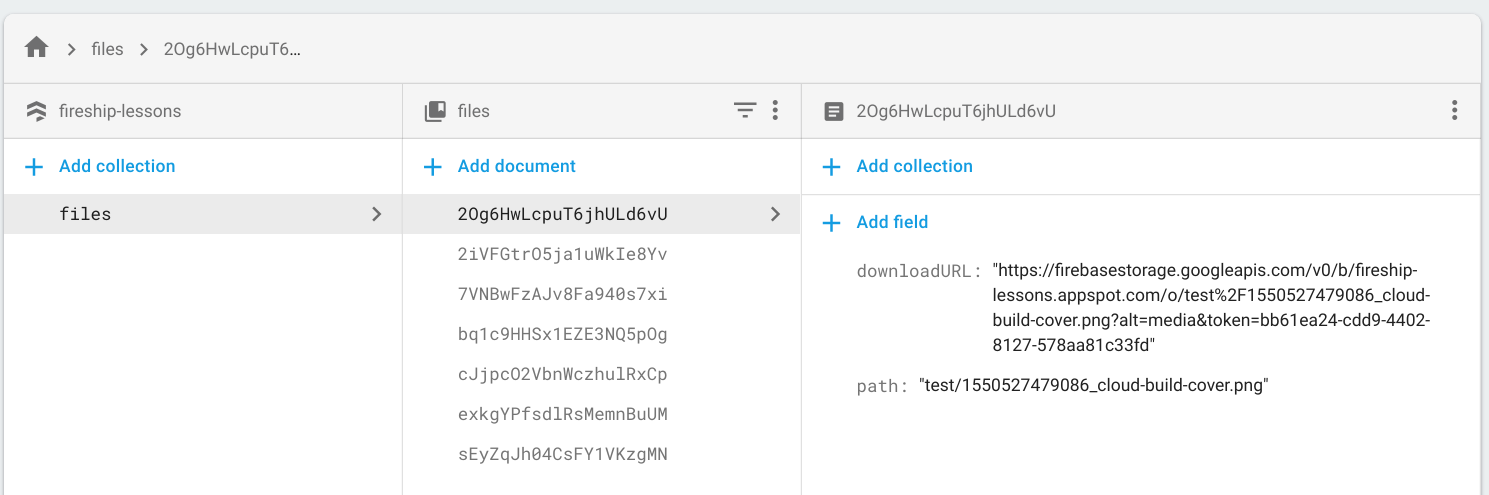Click the breadcrumb chevron after home
This screenshot has width=1489, height=495.
pos(72,49)
